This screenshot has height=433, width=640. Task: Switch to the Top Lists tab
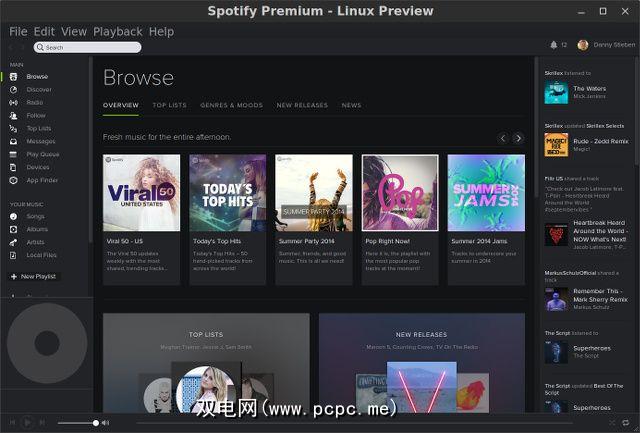(x=169, y=105)
